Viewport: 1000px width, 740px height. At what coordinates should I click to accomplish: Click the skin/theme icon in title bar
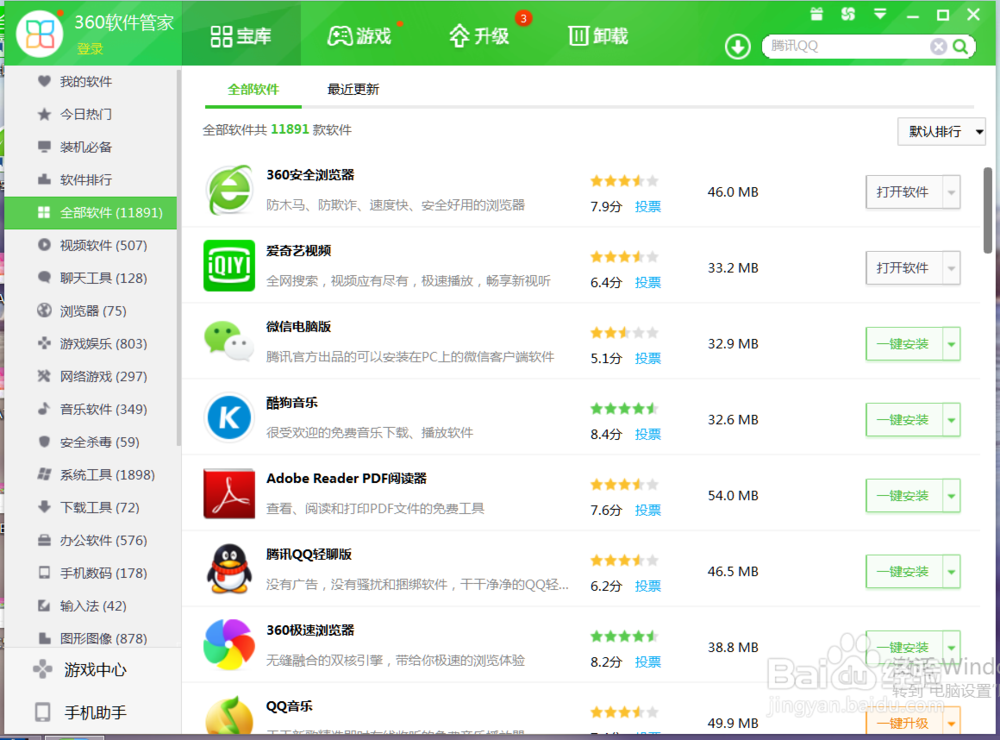pyautogui.click(x=848, y=14)
